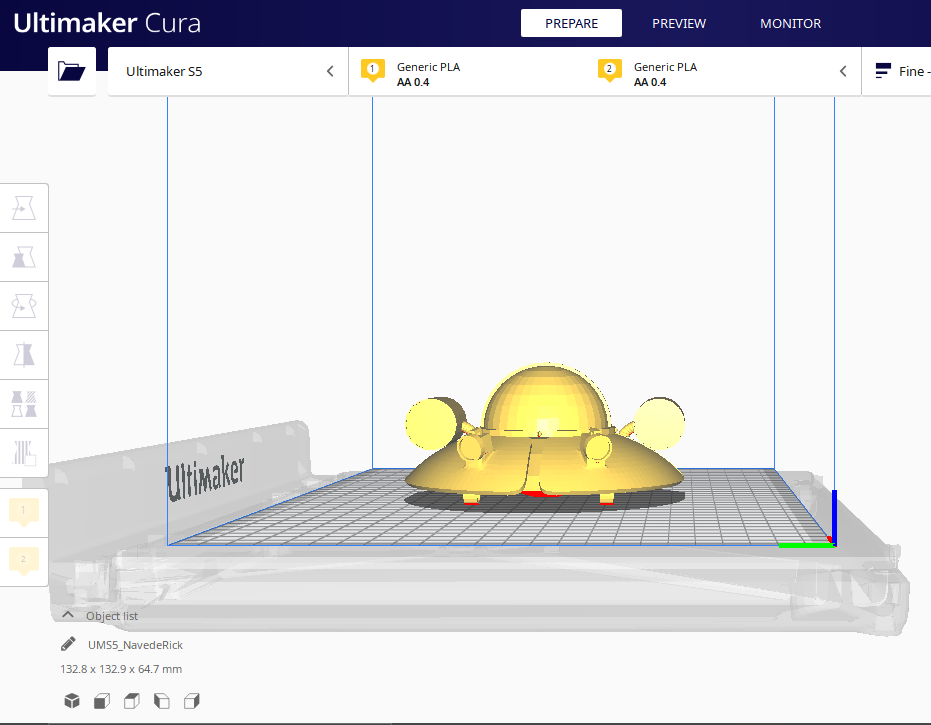Switch to the MONITOR stage
Image resolution: width=931 pixels, height=725 pixels.
pos(790,23)
